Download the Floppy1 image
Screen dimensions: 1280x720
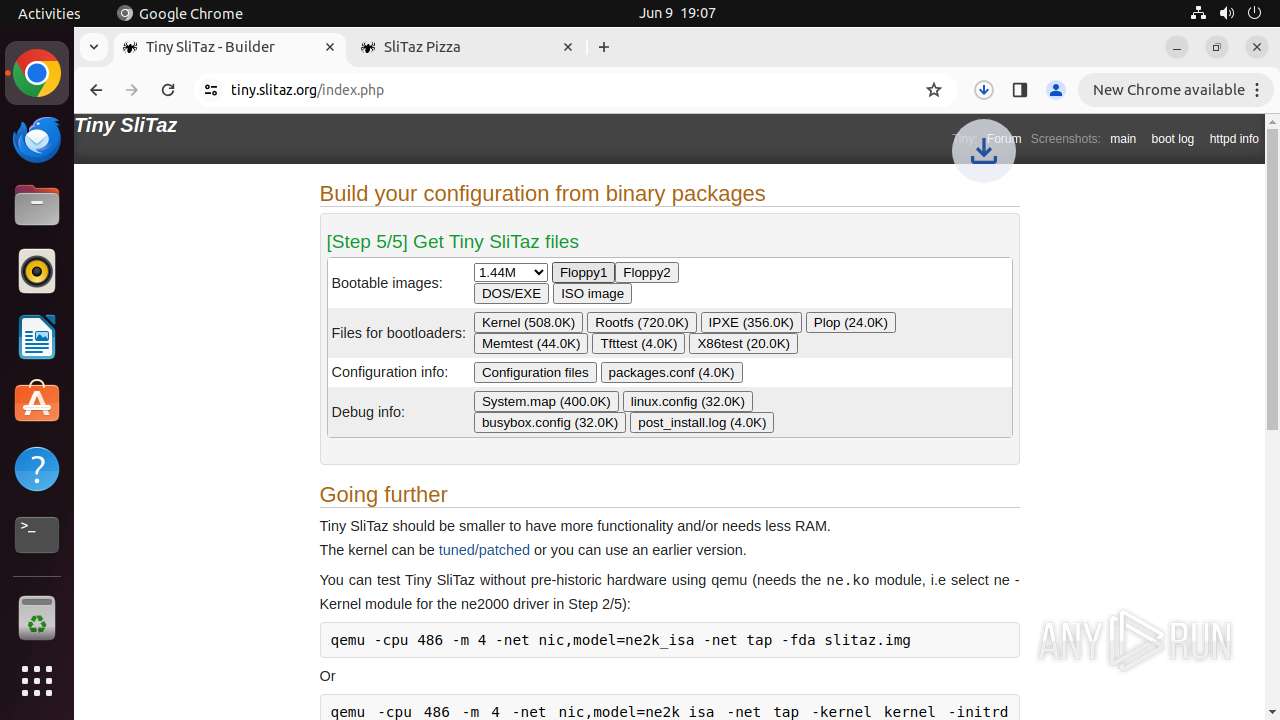(583, 272)
